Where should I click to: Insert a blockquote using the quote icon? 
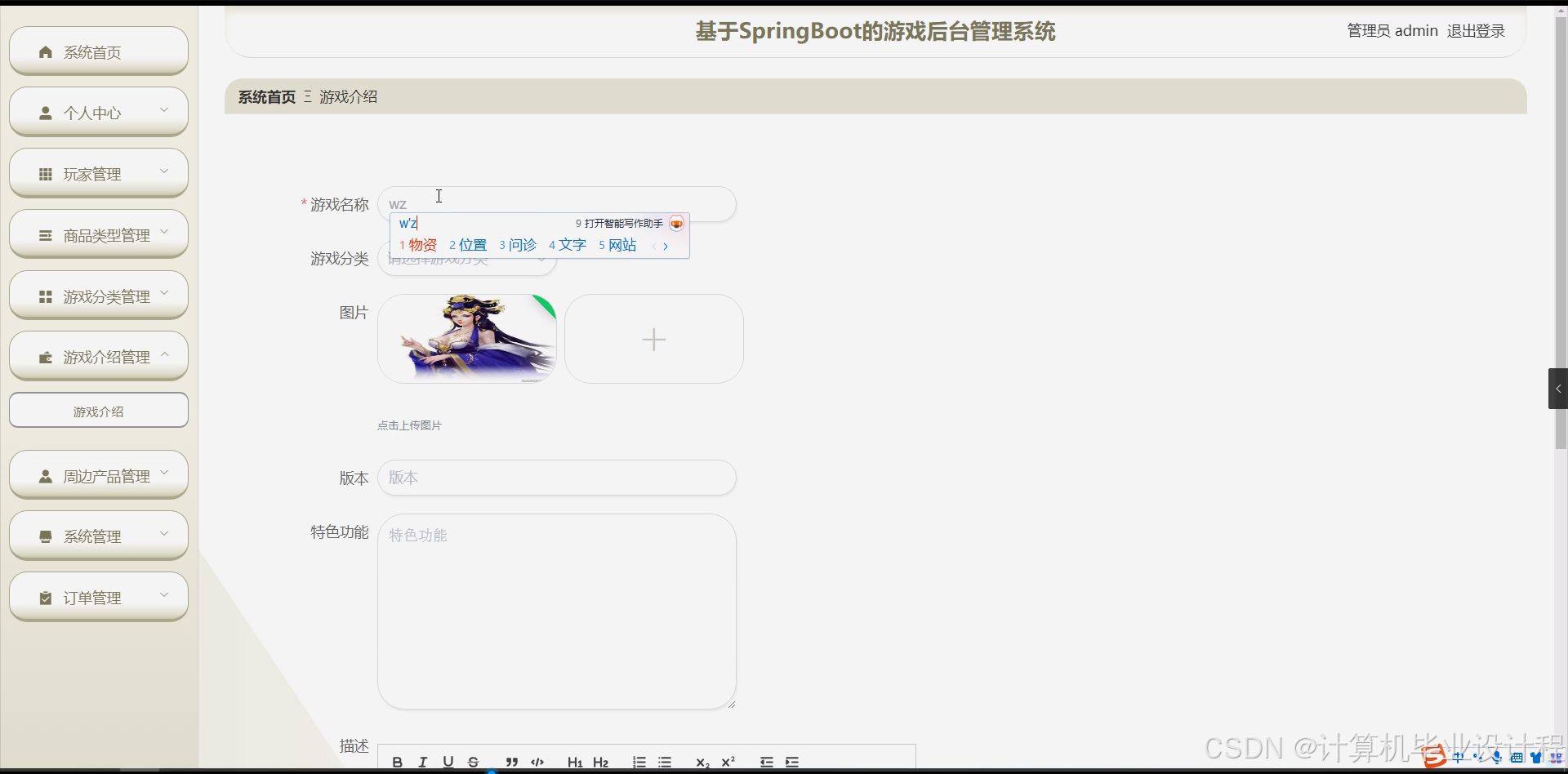click(x=512, y=761)
